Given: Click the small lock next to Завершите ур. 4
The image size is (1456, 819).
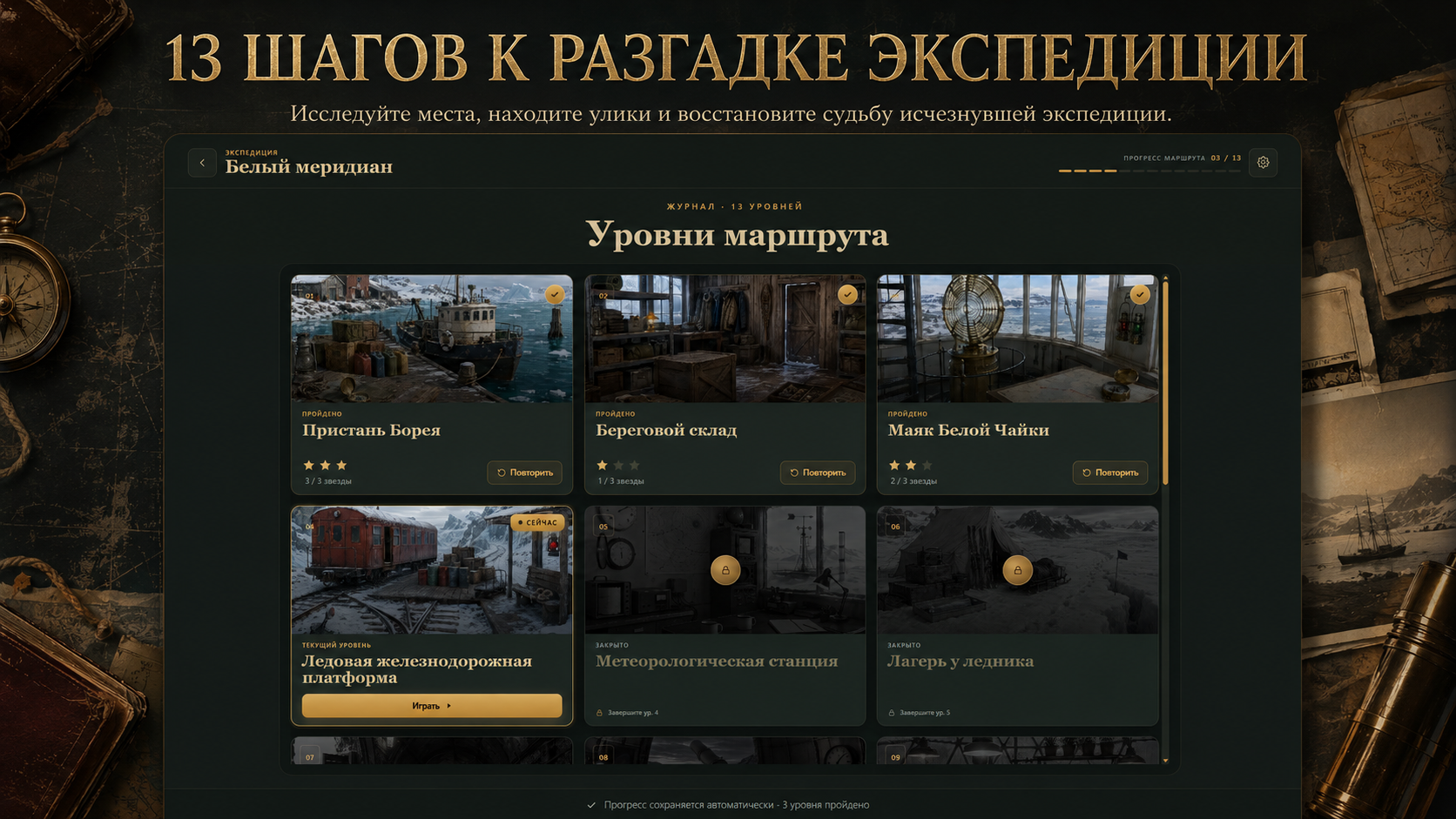Looking at the screenshot, I should point(599,713).
